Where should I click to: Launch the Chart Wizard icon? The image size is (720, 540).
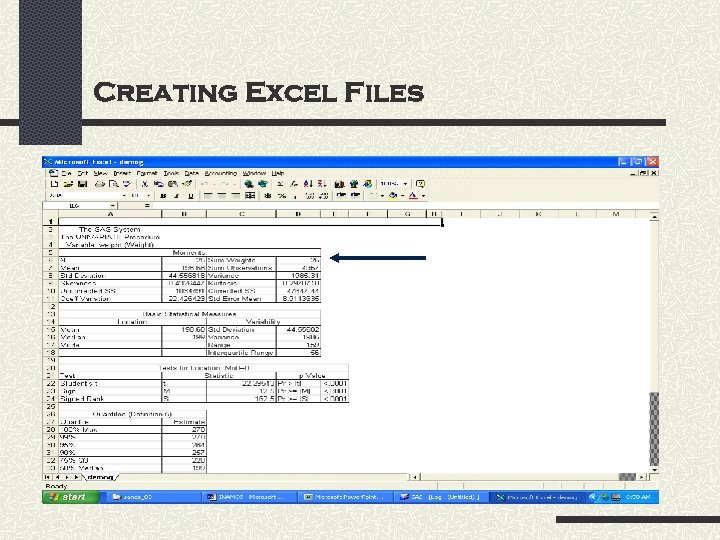click(339, 184)
